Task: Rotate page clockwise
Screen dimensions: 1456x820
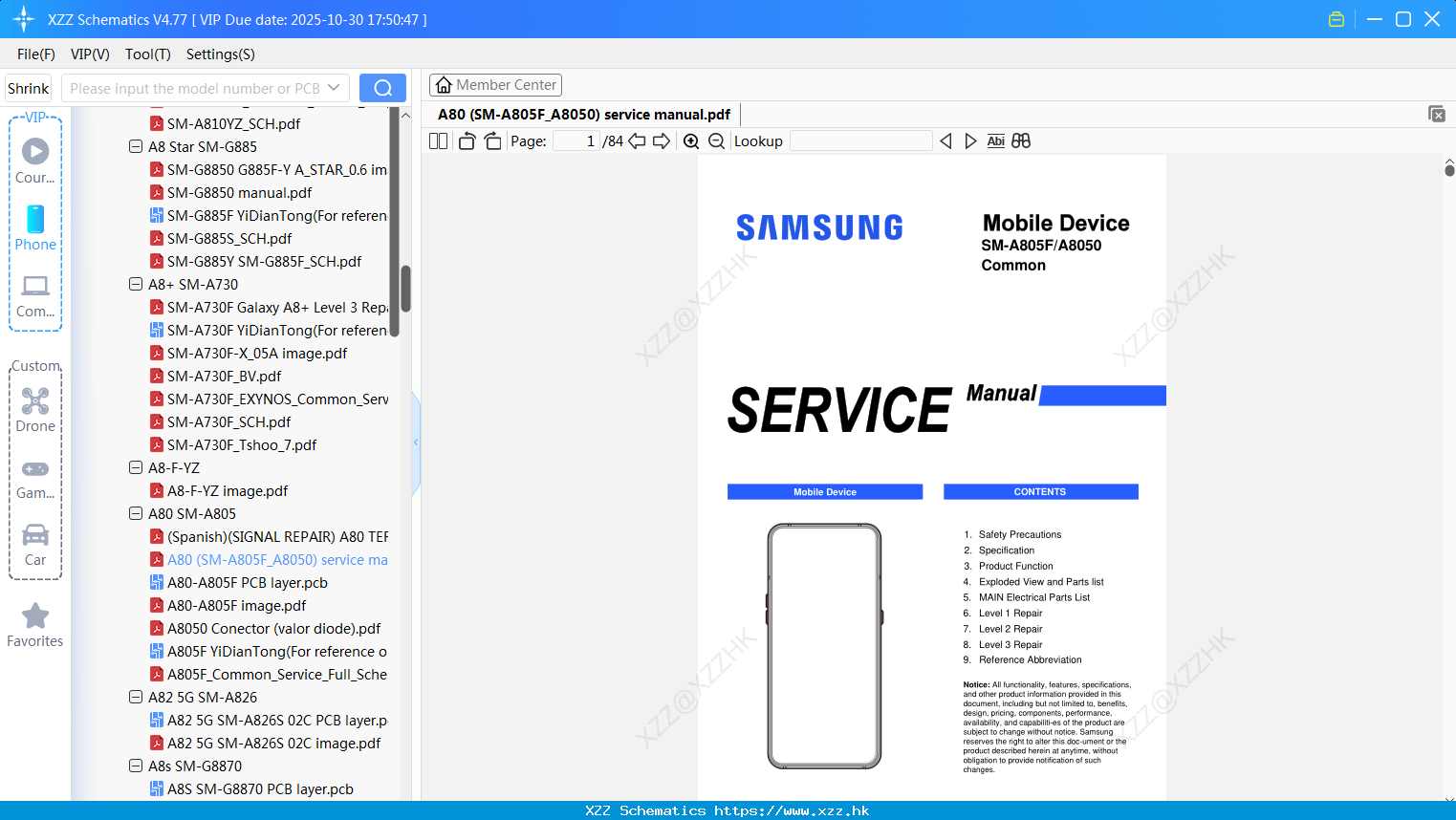Action: 492,140
